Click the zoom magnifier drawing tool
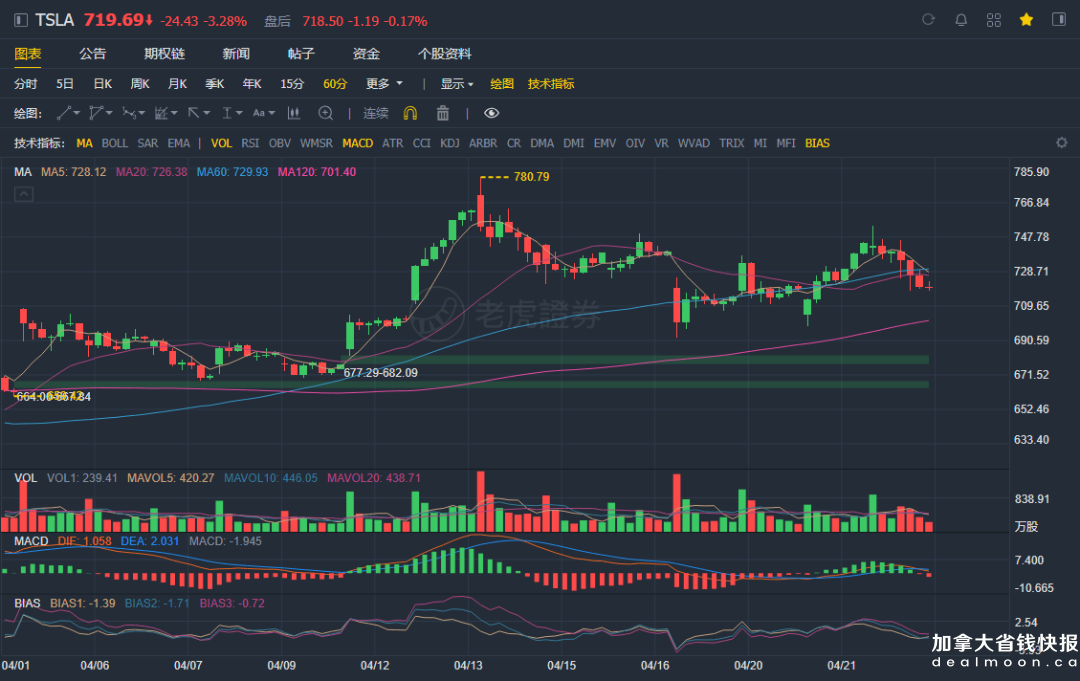Screen dimensions: 1080x681 (325, 113)
